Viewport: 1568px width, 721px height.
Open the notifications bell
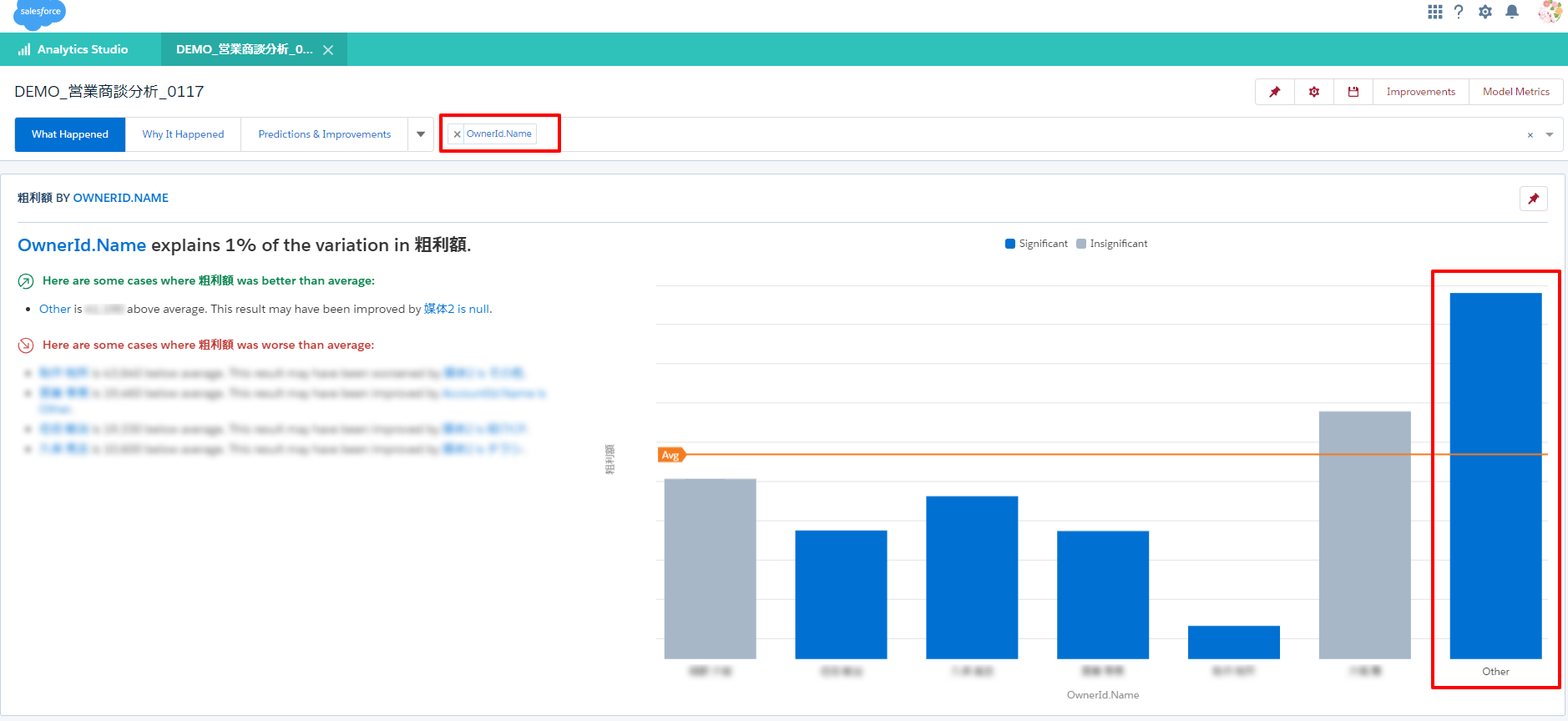[1511, 12]
